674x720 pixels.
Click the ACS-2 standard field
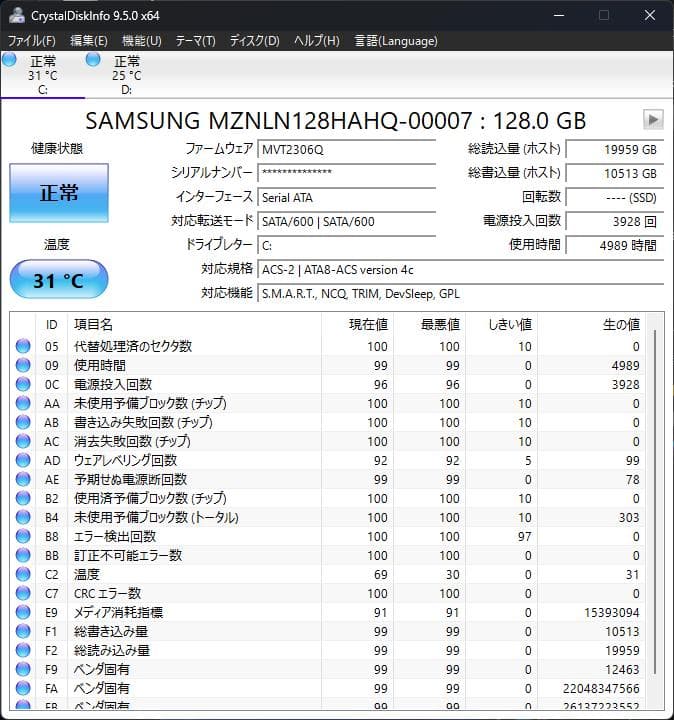click(461, 270)
